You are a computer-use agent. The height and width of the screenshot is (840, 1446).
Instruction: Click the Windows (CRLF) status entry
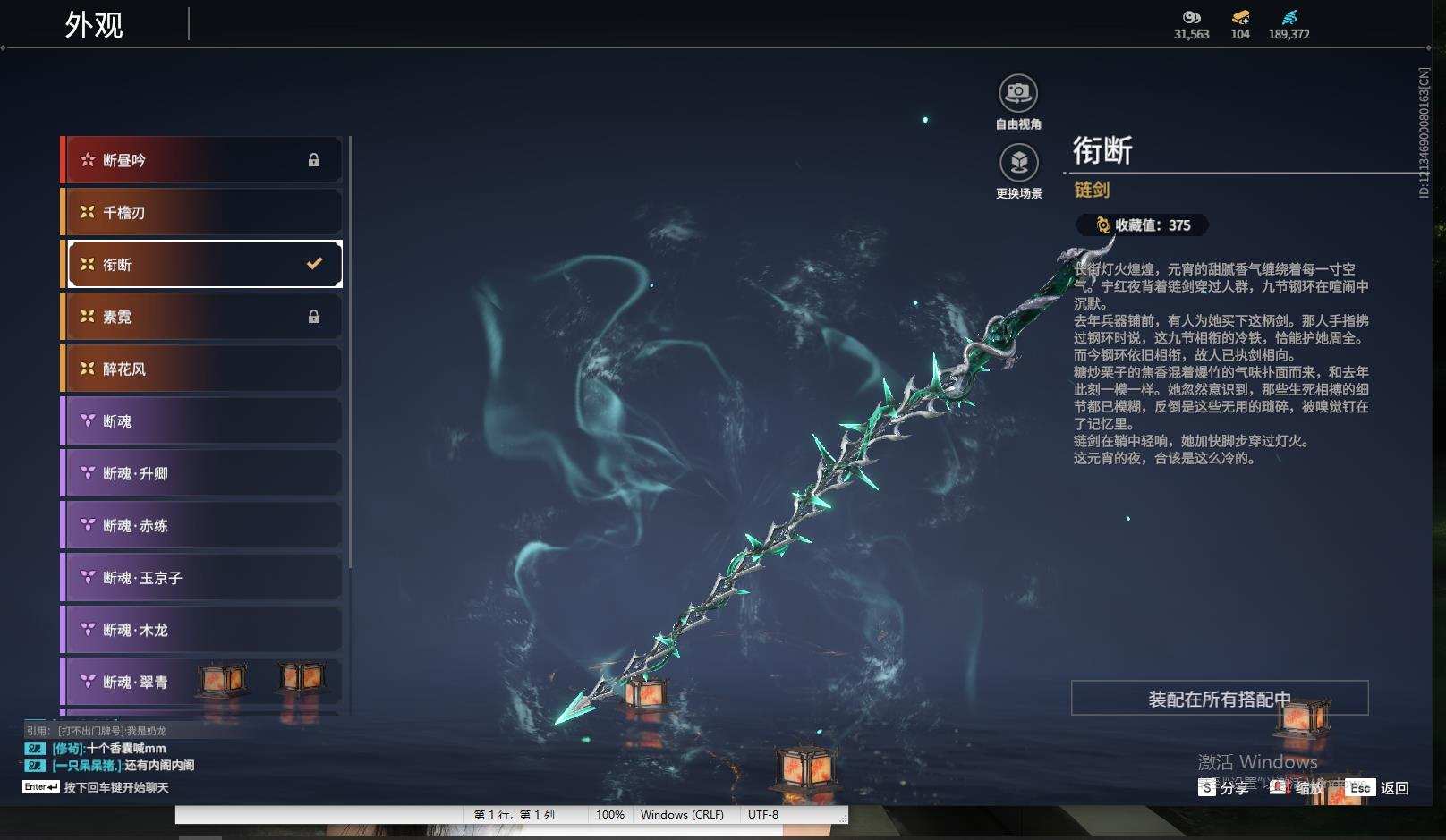point(682,815)
